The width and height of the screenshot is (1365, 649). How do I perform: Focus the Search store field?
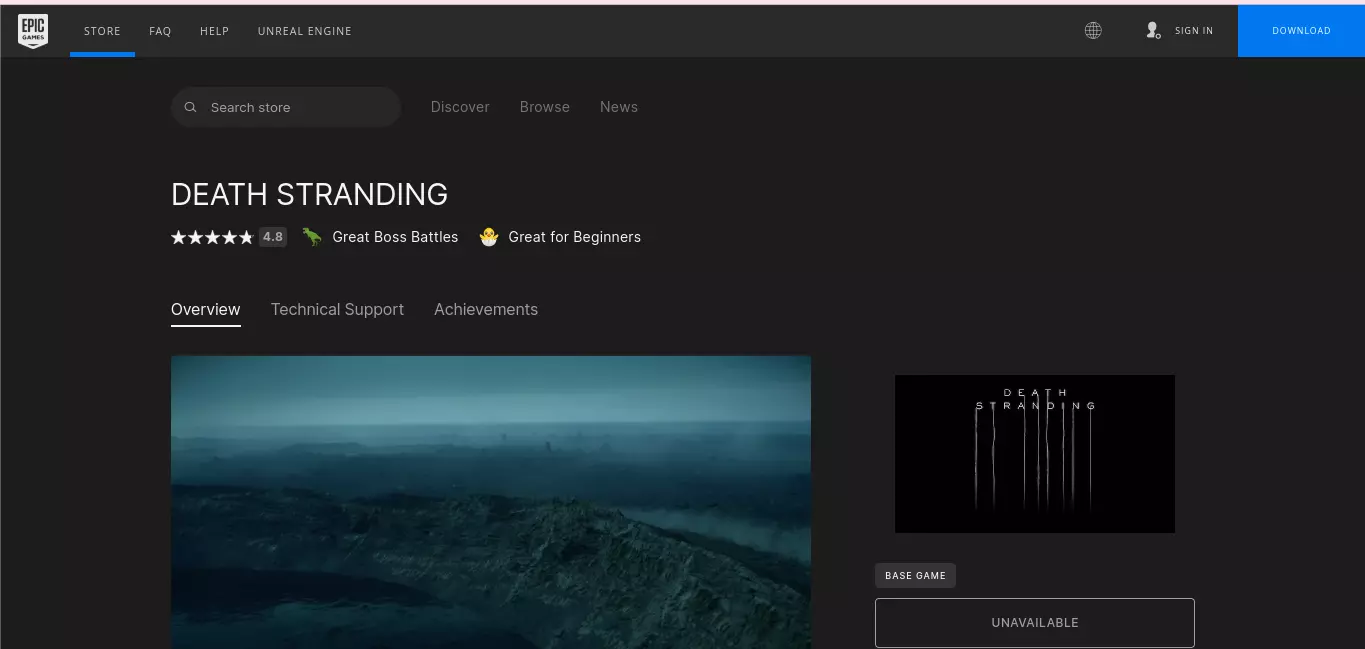coord(286,107)
